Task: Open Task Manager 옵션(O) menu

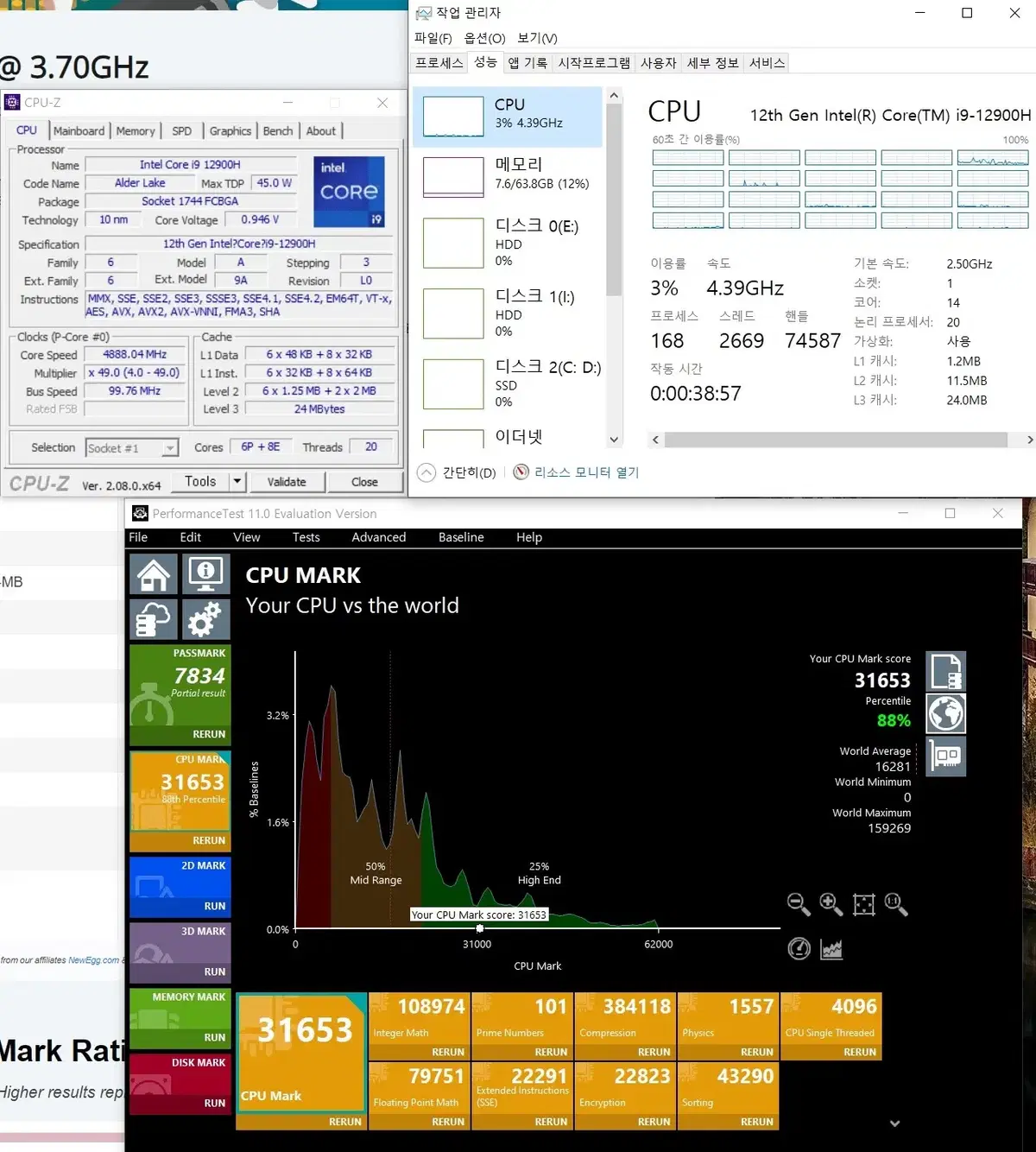Action: [484, 38]
